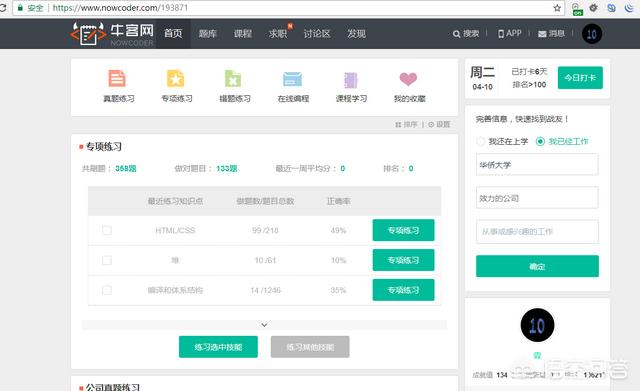Open the 求职 menu
This screenshot has height=391, width=640.
click(278, 33)
